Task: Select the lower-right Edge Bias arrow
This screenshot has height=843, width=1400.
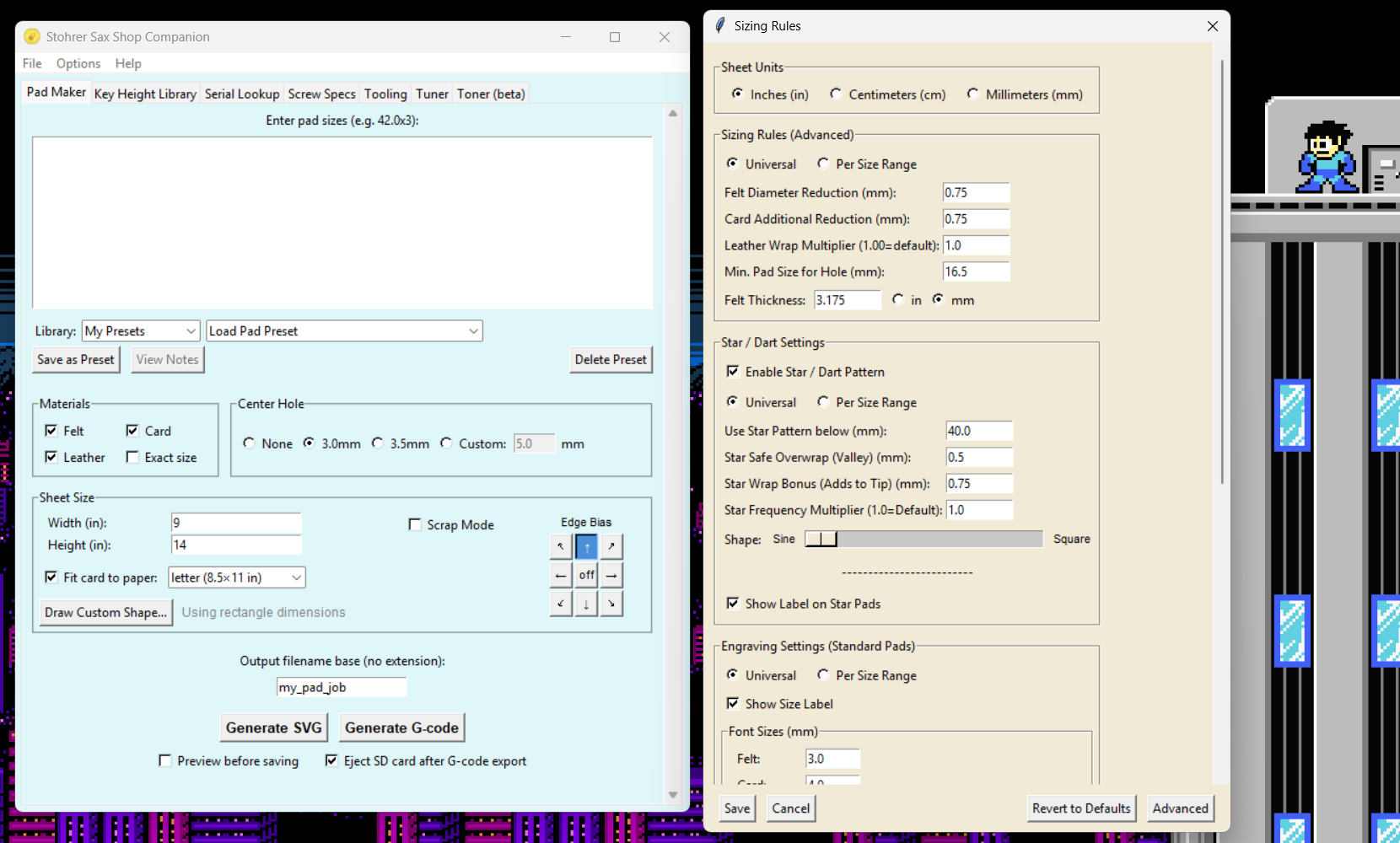Action: [x=611, y=604]
